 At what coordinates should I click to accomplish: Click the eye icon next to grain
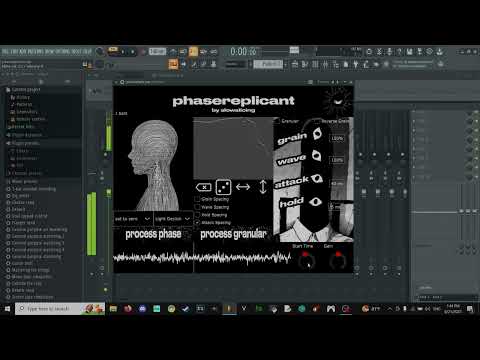pyautogui.click(x=317, y=134)
